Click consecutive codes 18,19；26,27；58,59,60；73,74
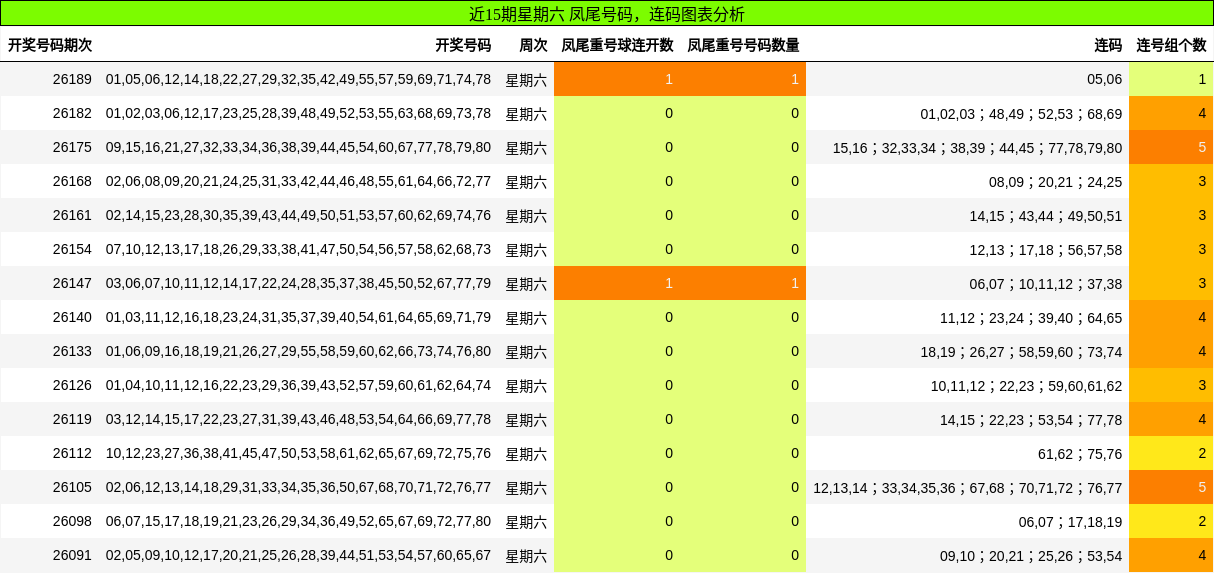This screenshot has width=1214, height=573. pyautogui.click(x=1022, y=351)
